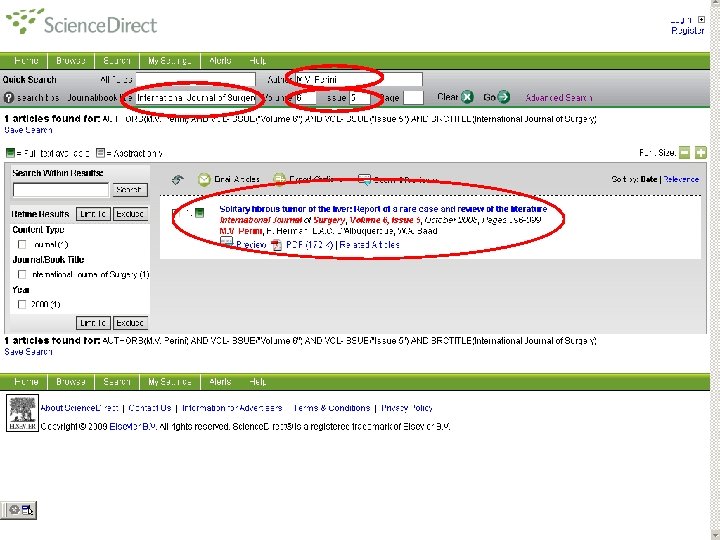Image resolution: width=720 pixels, height=540 pixels.
Task: Open the Advanced Search link
Action: [558, 98]
